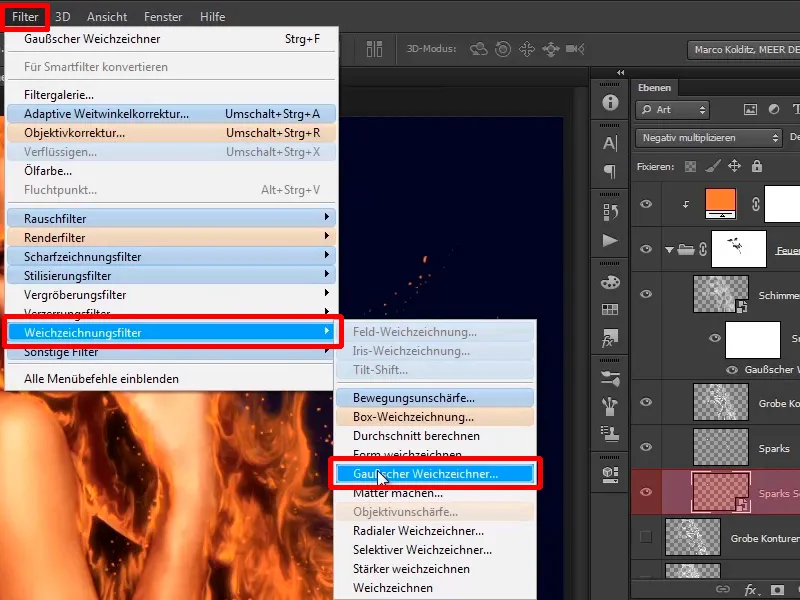Open the Swatches grid panel icon
This screenshot has width=800, height=600.
click(610, 309)
